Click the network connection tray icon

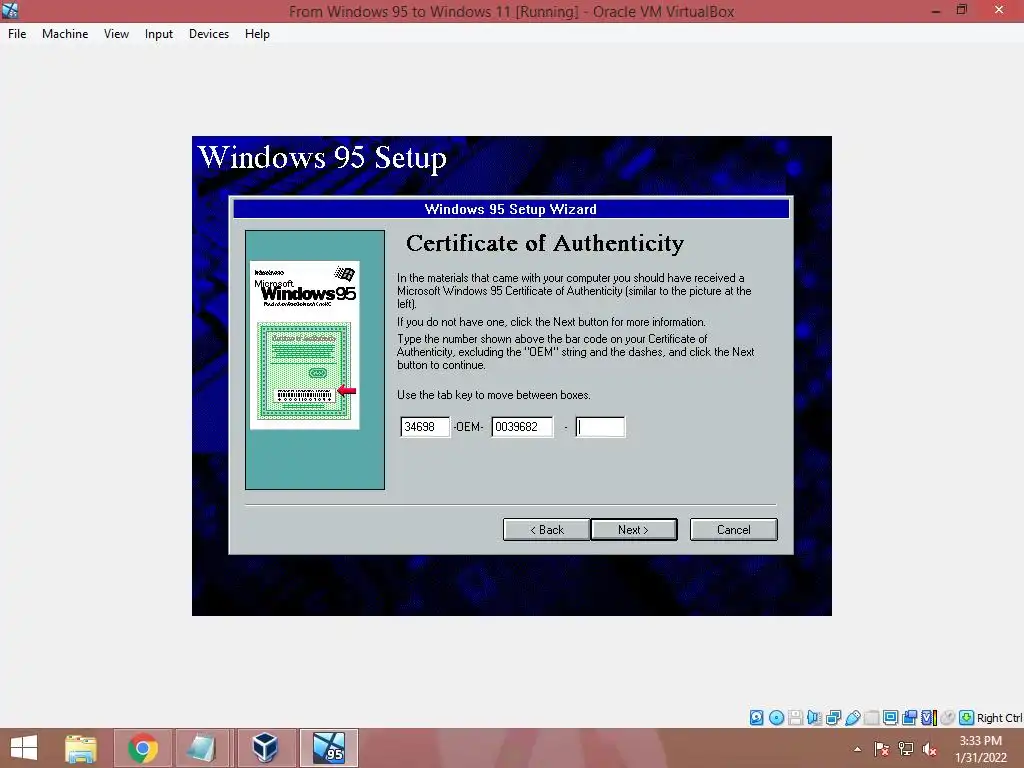(x=906, y=749)
